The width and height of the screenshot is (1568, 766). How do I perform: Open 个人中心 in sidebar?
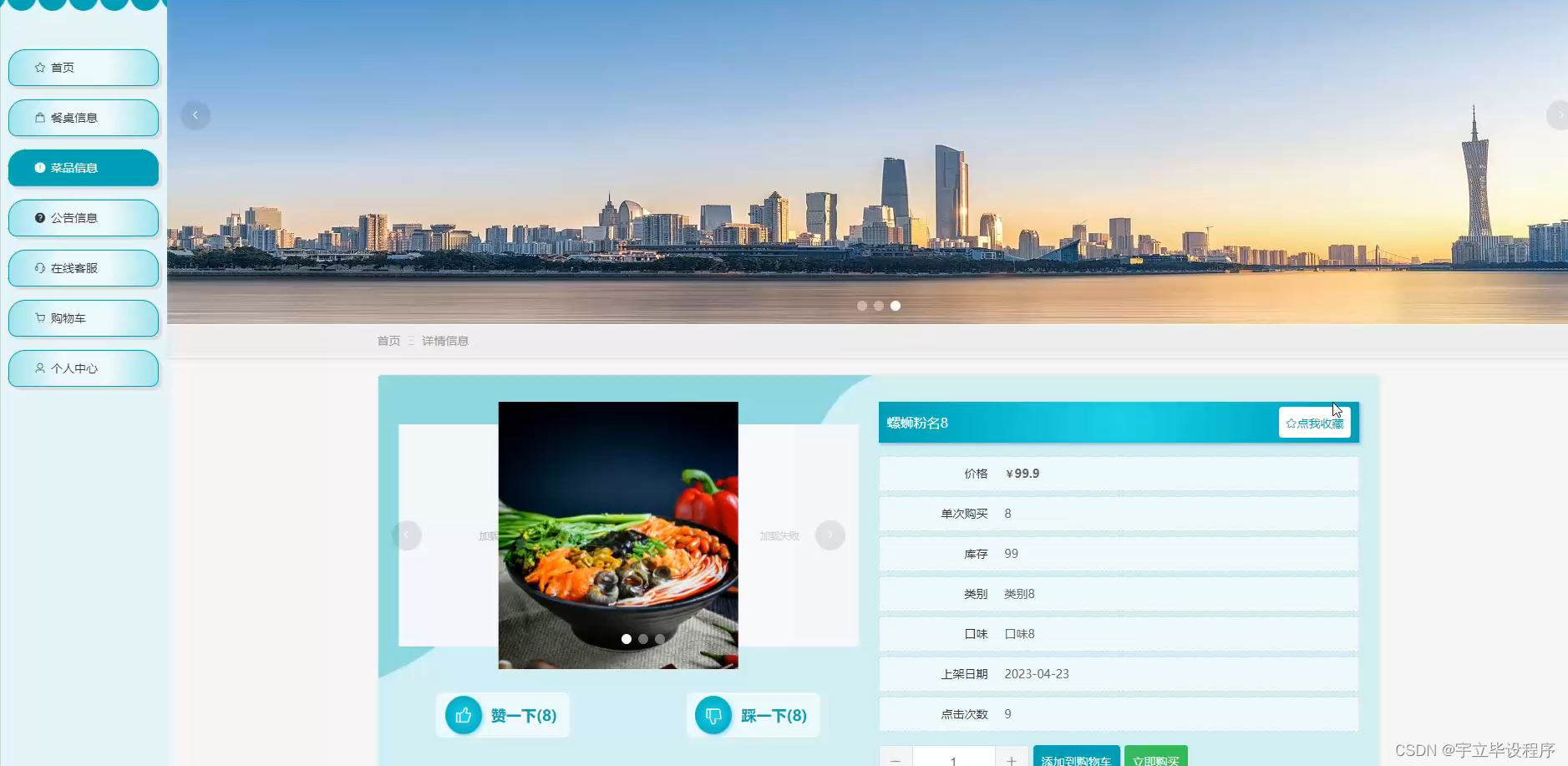84,368
